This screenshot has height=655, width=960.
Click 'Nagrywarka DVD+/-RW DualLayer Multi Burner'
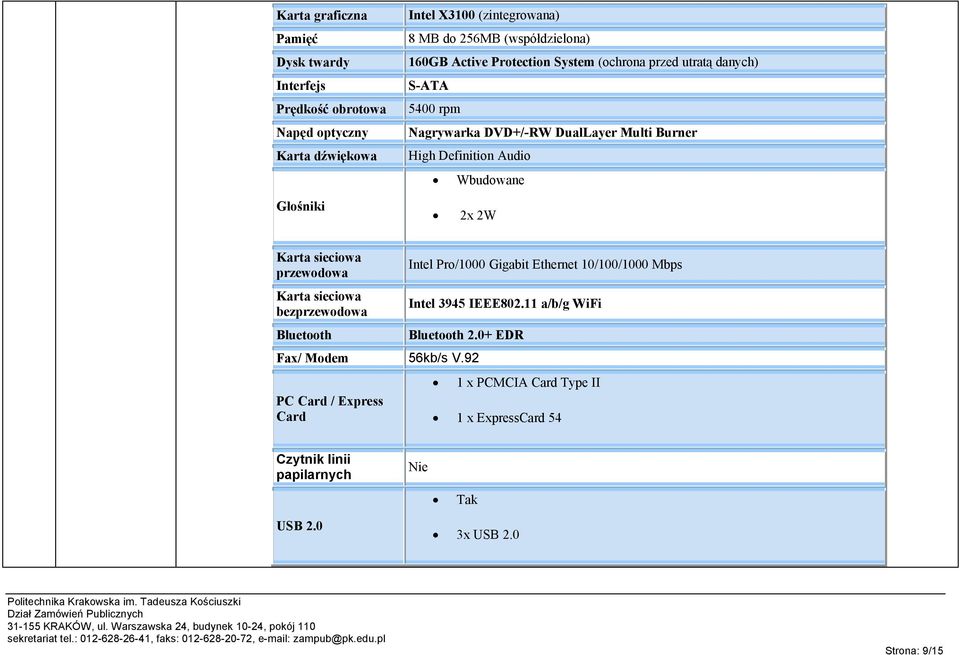552,132
